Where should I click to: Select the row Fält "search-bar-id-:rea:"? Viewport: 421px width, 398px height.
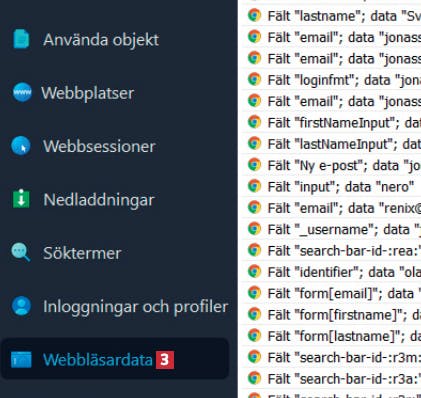[x=331, y=250]
